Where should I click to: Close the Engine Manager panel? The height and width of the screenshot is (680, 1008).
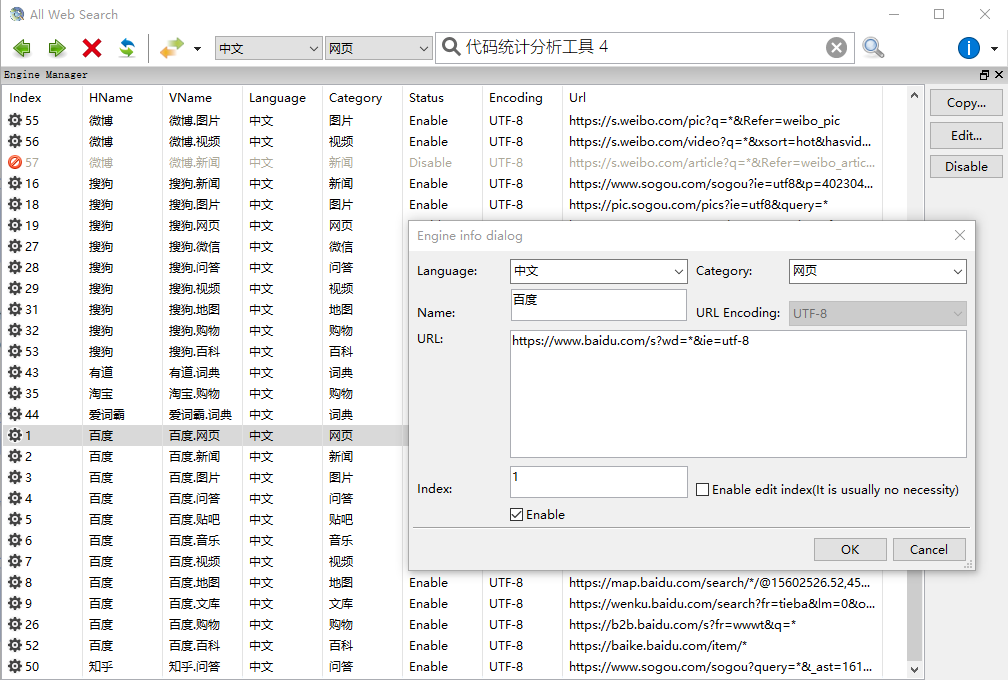pyautogui.click(x=998, y=75)
